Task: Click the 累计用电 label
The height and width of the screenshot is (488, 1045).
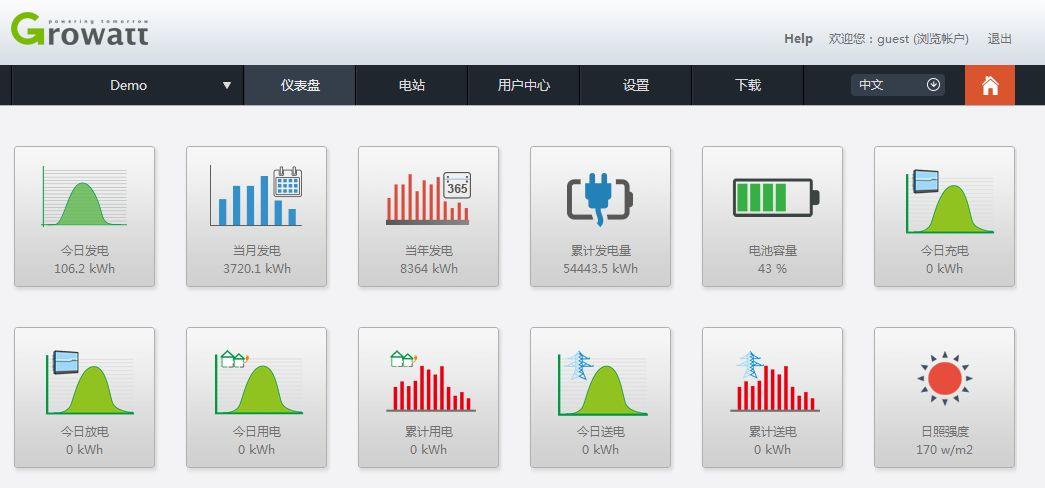Action: (x=429, y=432)
